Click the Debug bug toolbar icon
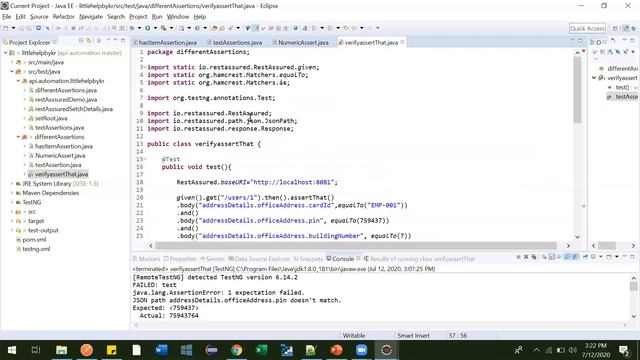The width and height of the screenshot is (640, 360). 132,28
